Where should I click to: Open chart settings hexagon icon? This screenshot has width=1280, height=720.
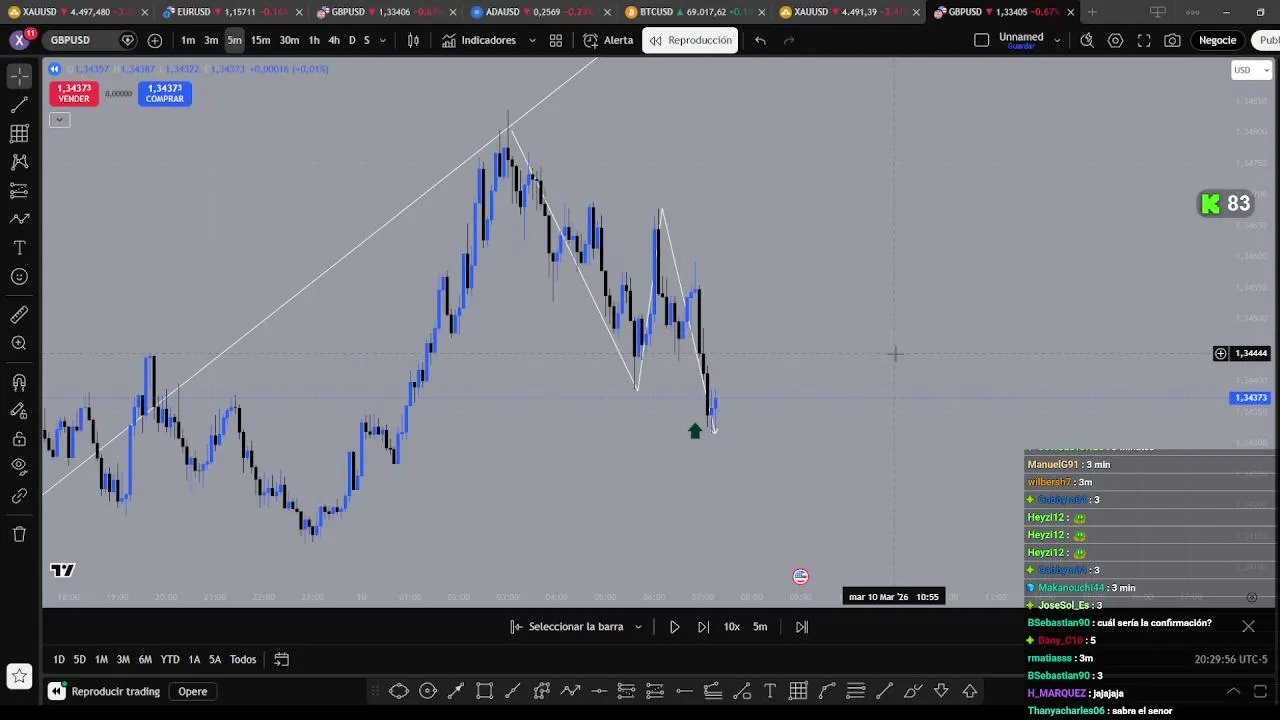[x=1115, y=40]
